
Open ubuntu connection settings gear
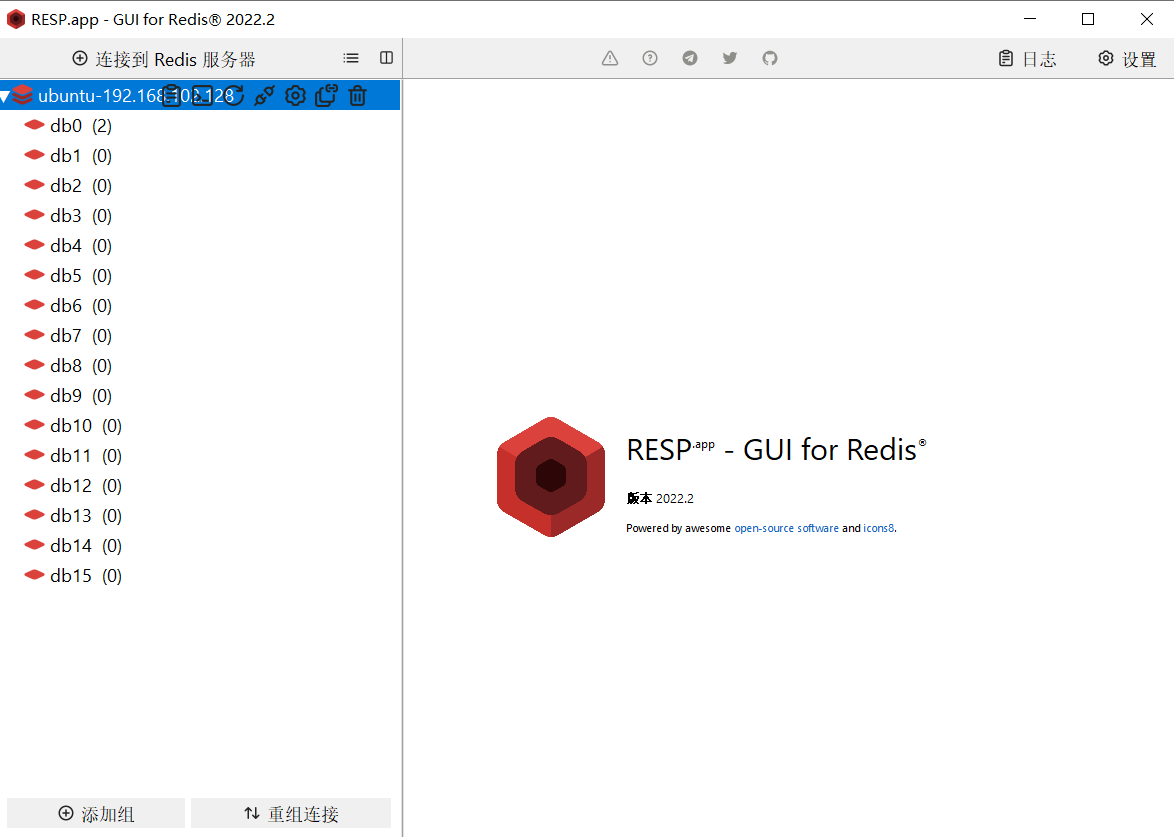[x=295, y=96]
